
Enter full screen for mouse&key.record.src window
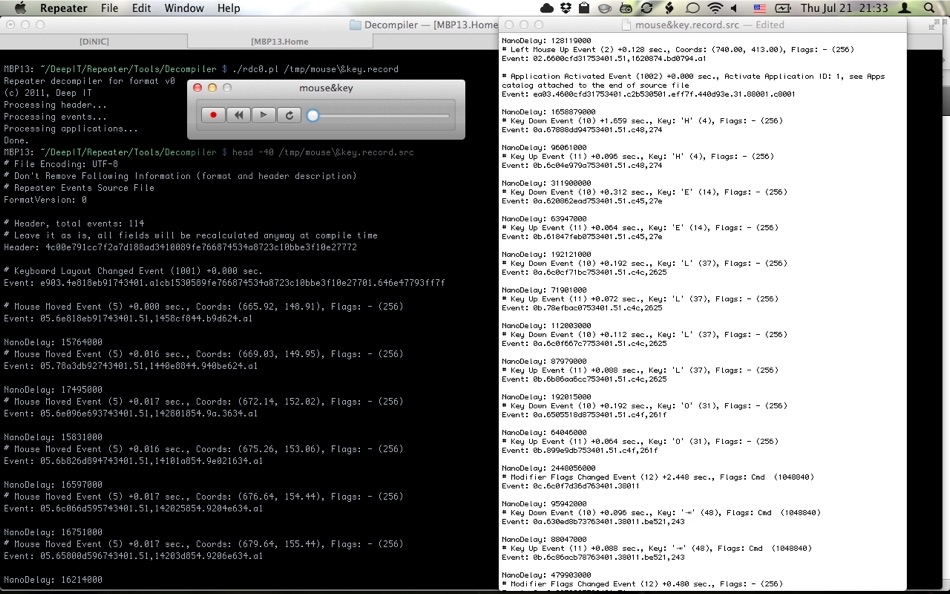(933, 25)
